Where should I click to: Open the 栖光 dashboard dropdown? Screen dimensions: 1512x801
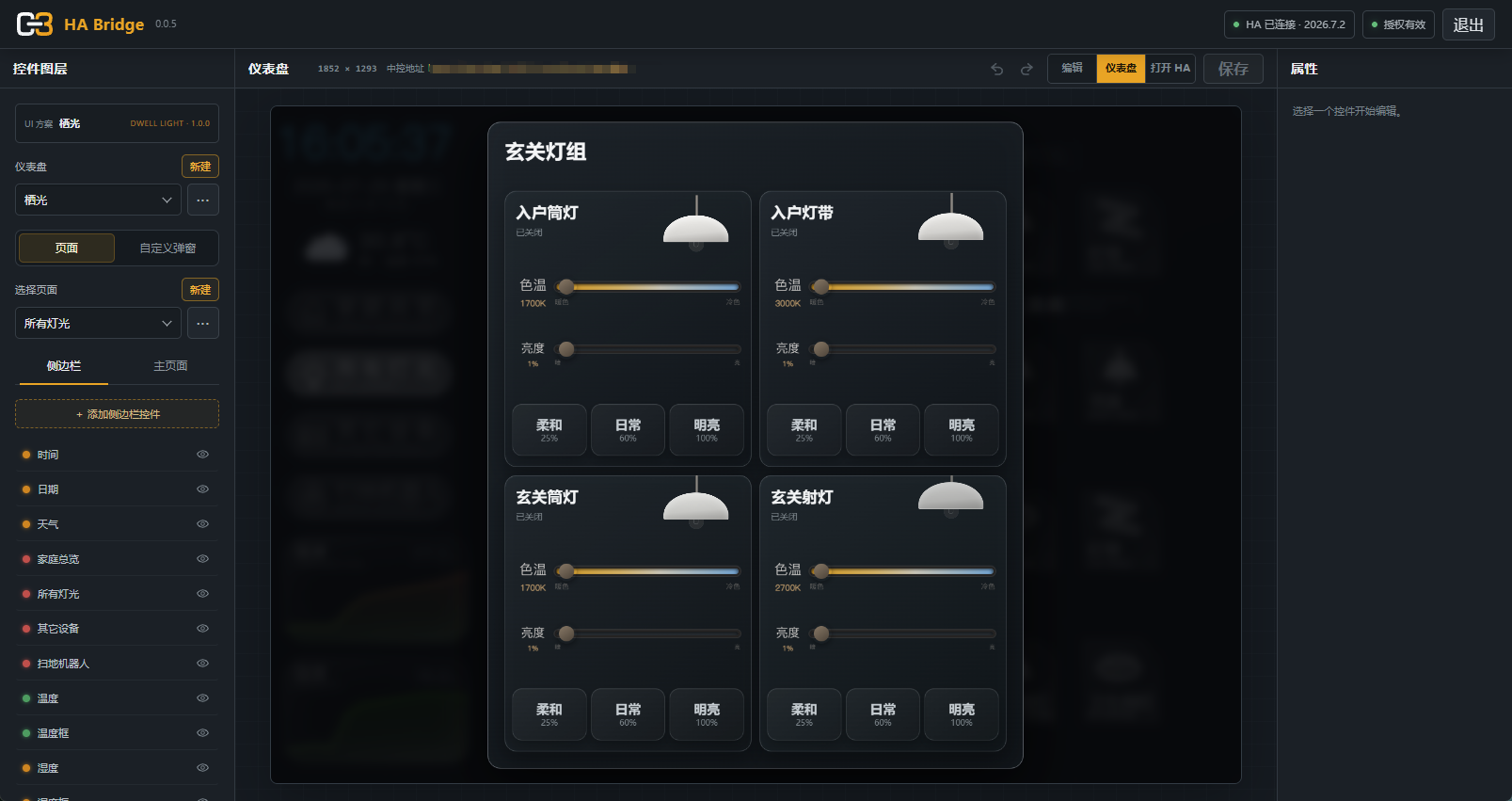(x=98, y=200)
